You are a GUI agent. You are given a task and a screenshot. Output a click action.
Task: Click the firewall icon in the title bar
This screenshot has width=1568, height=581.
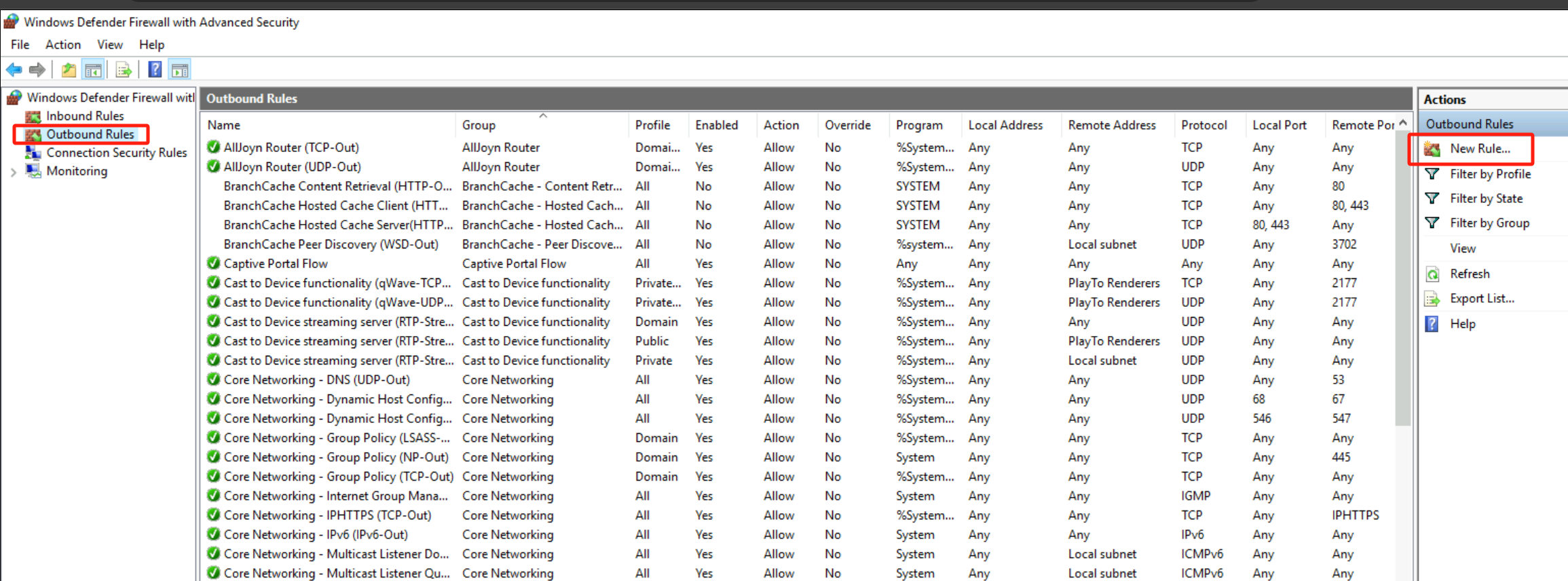click(x=11, y=22)
